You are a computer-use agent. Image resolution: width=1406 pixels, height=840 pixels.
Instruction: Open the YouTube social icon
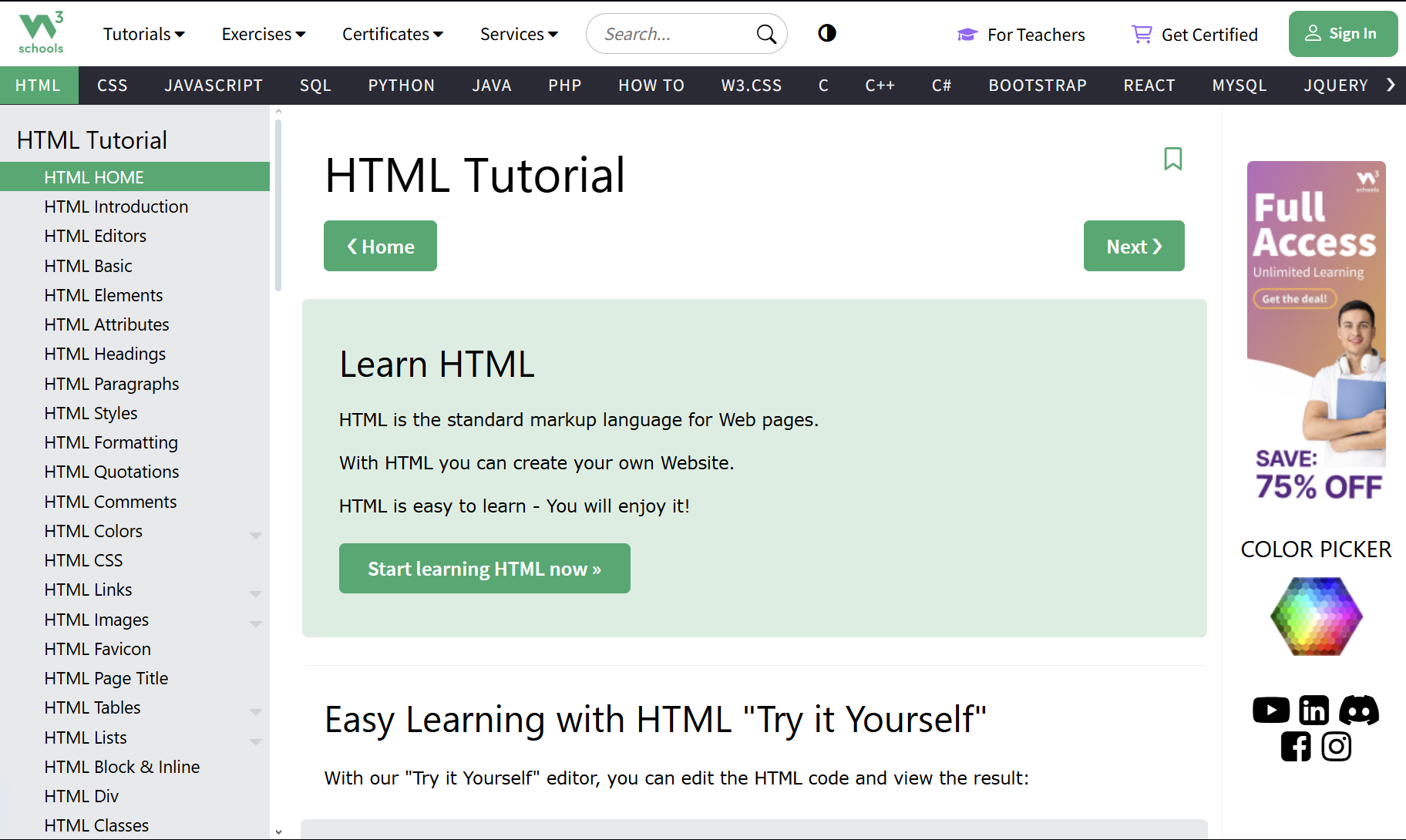(1270, 710)
